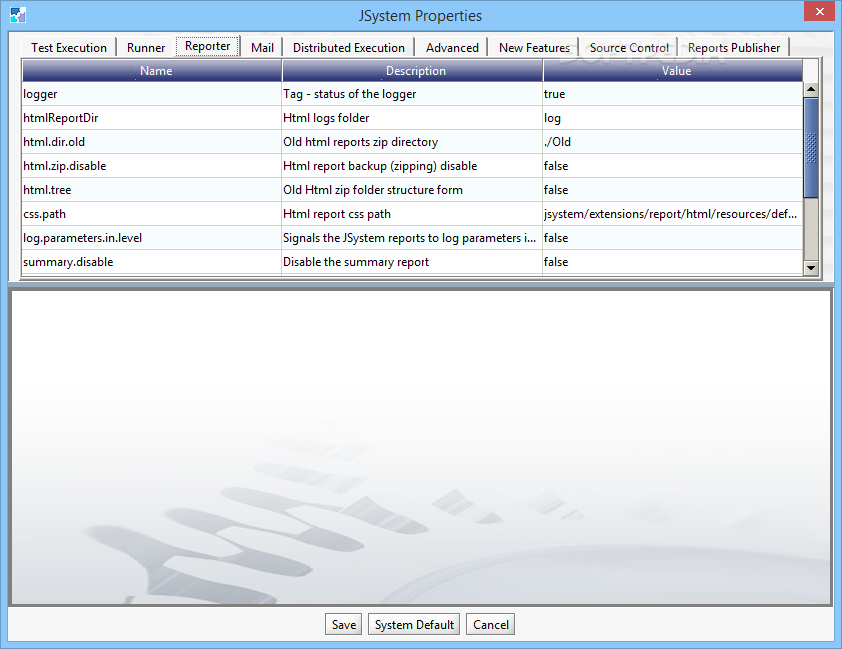This screenshot has width=842, height=649.
Task: Click the false value of summary.disable
Action: point(673,262)
